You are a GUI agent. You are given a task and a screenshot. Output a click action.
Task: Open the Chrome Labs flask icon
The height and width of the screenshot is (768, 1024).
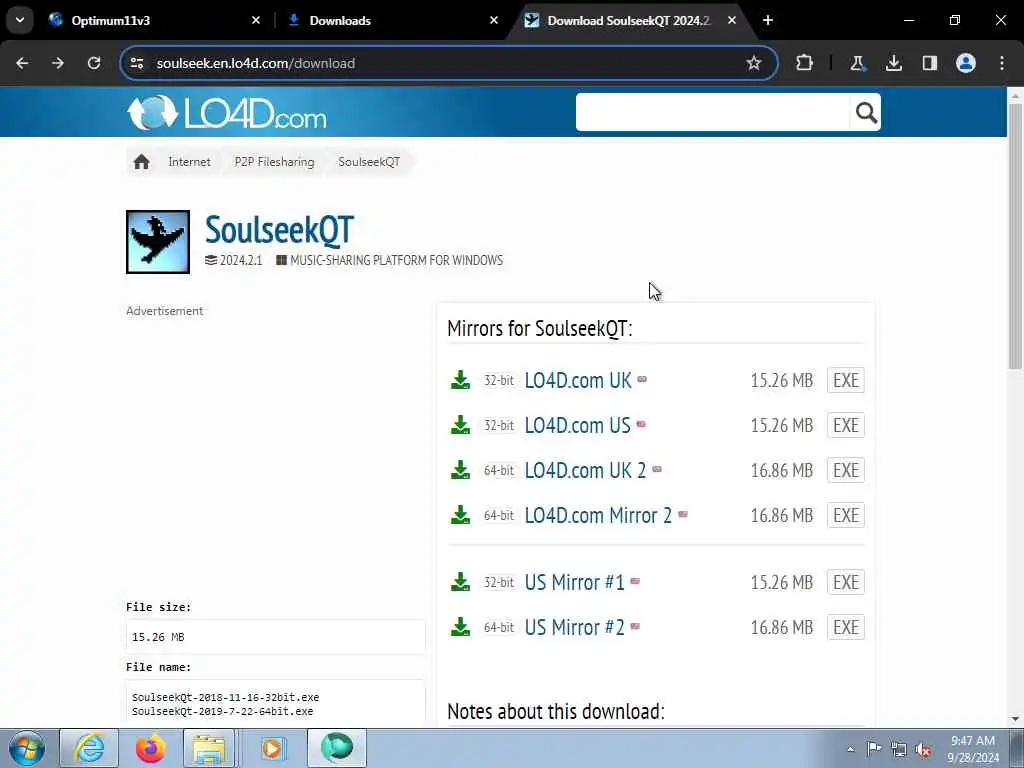point(857,63)
